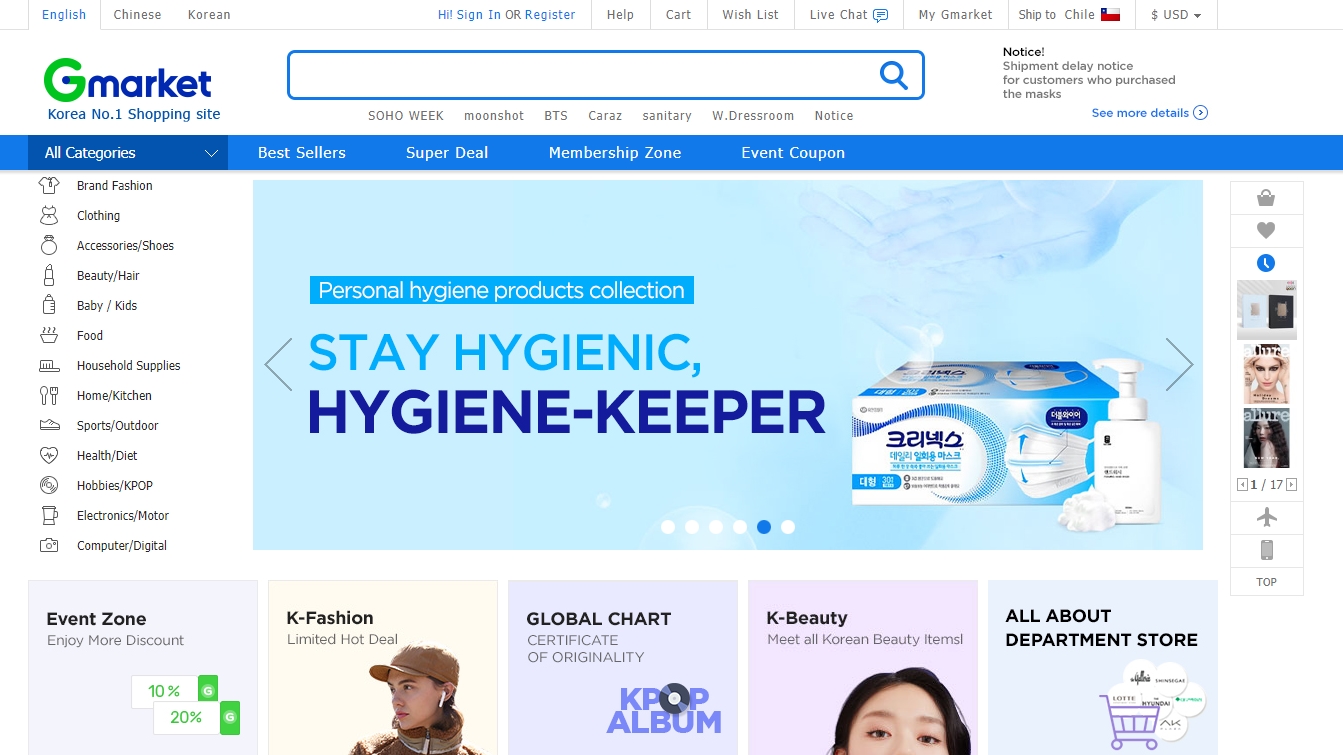
Task: Switch to the Best Sellers tab
Action: click(301, 152)
